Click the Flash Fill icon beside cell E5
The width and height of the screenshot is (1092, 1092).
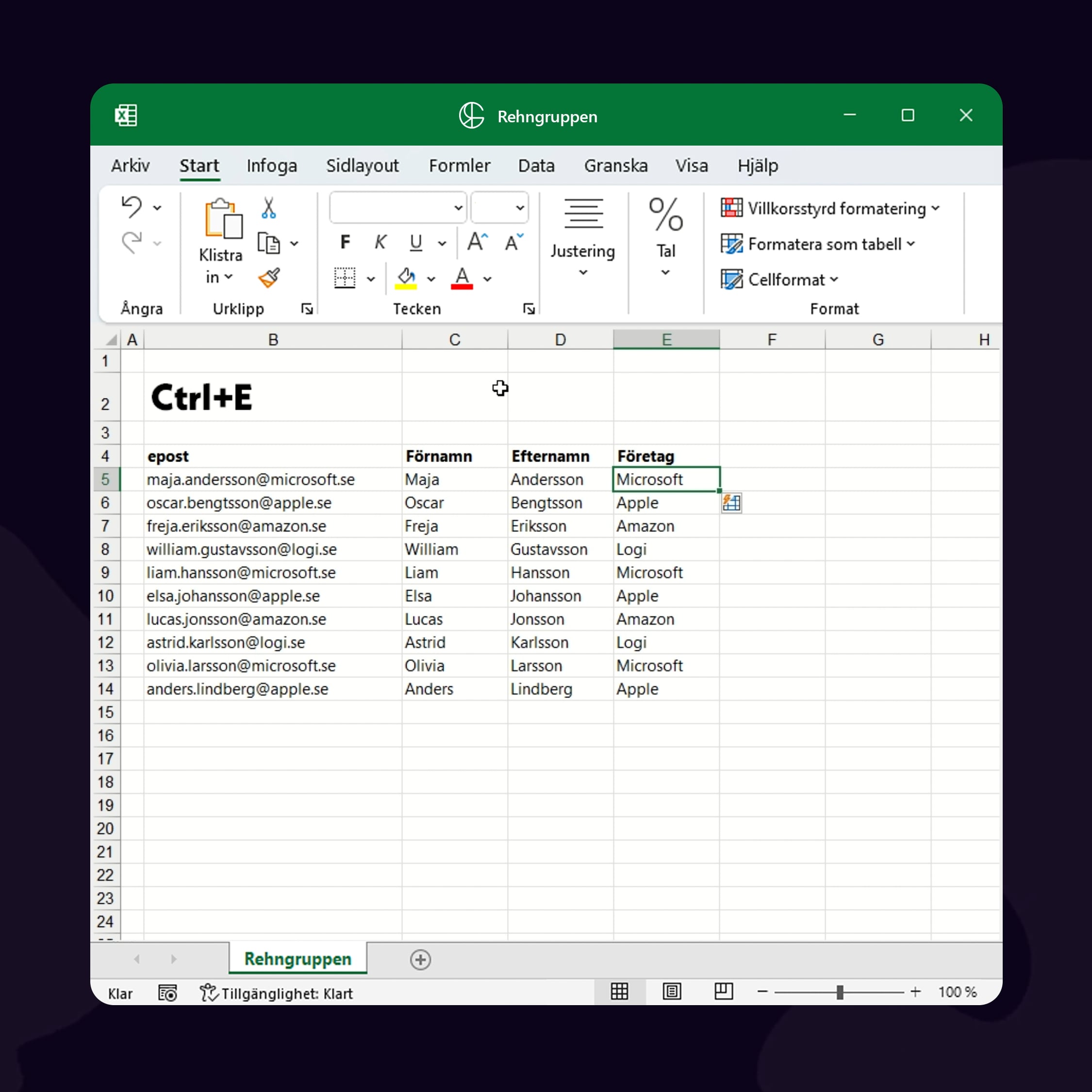(x=731, y=503)
